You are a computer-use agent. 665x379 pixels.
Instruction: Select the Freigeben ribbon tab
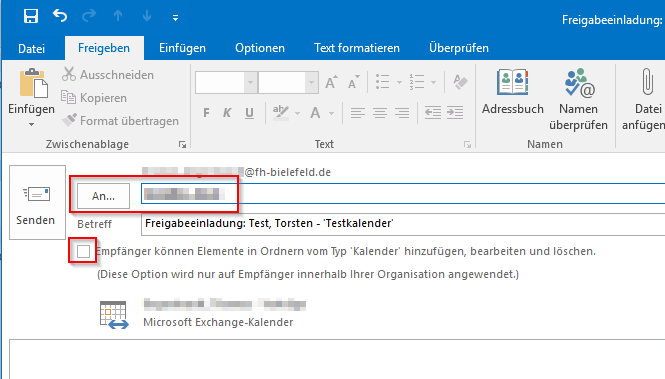(104, 48)
